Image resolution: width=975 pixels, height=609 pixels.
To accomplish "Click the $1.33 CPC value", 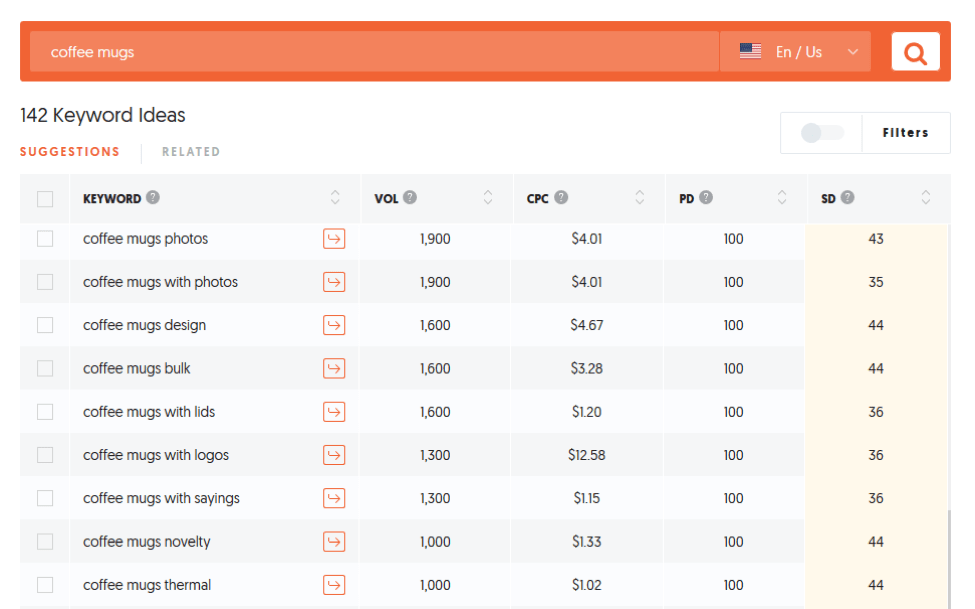I will pos(586,541).
